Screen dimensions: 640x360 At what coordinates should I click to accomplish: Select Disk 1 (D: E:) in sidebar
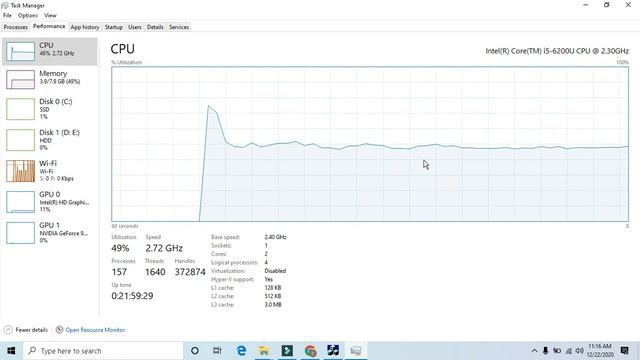[49, 140]
